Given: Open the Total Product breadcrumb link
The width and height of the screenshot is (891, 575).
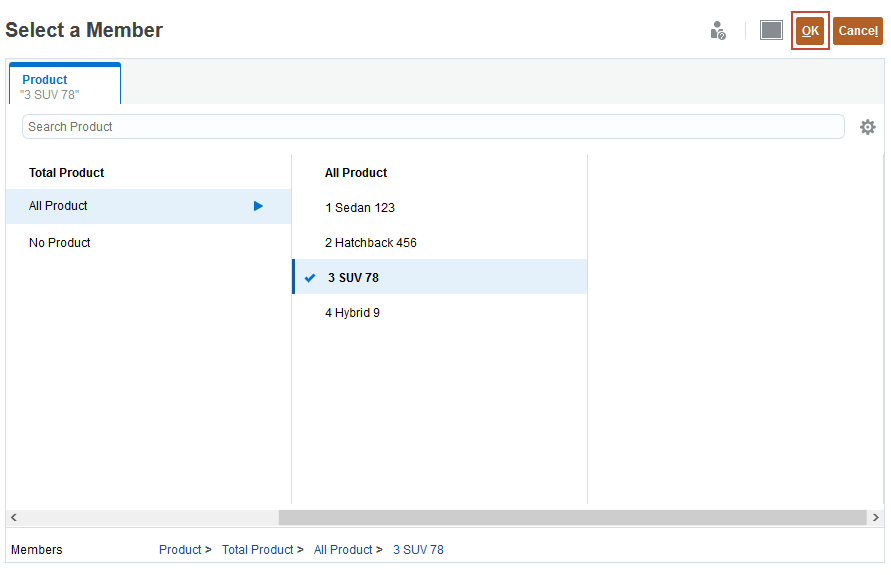Looking at the screenshot, I should (x=257, y=550).
